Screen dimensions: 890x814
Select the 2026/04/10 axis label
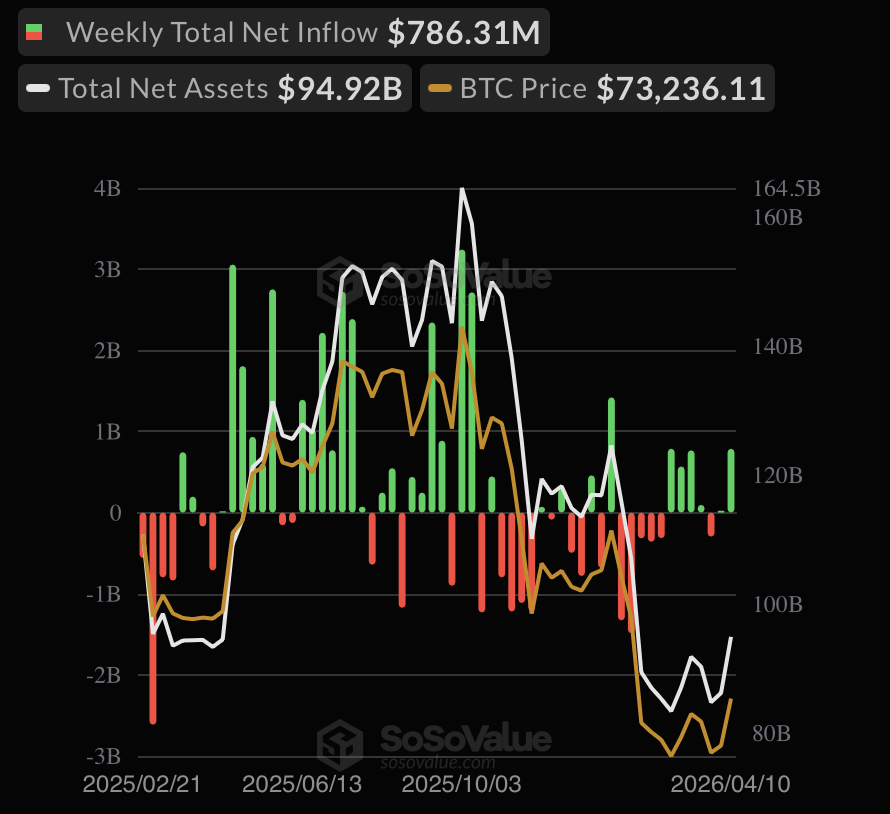pyautogui.click(x=729, y=785)
